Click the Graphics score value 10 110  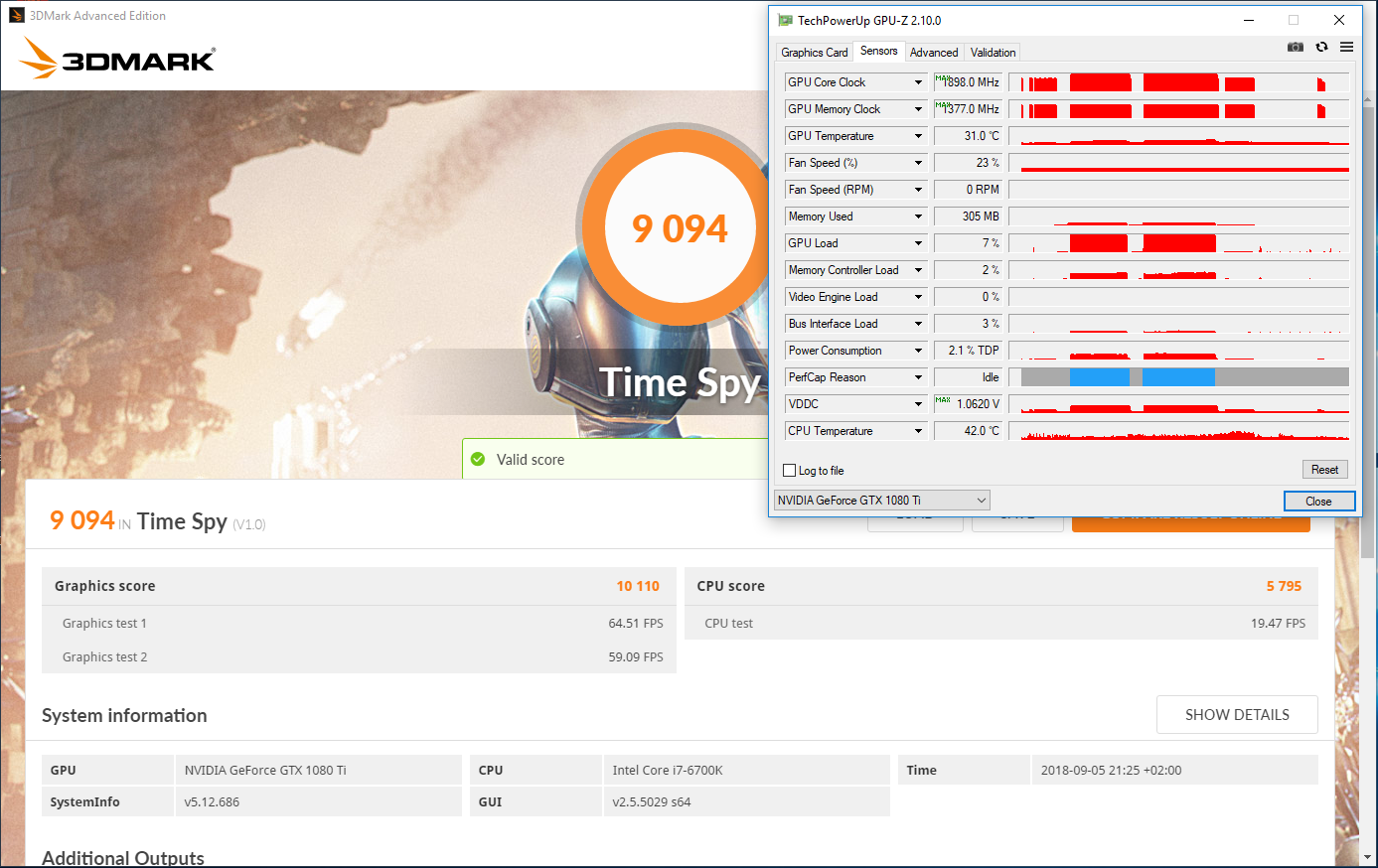(x=638, y=586)
